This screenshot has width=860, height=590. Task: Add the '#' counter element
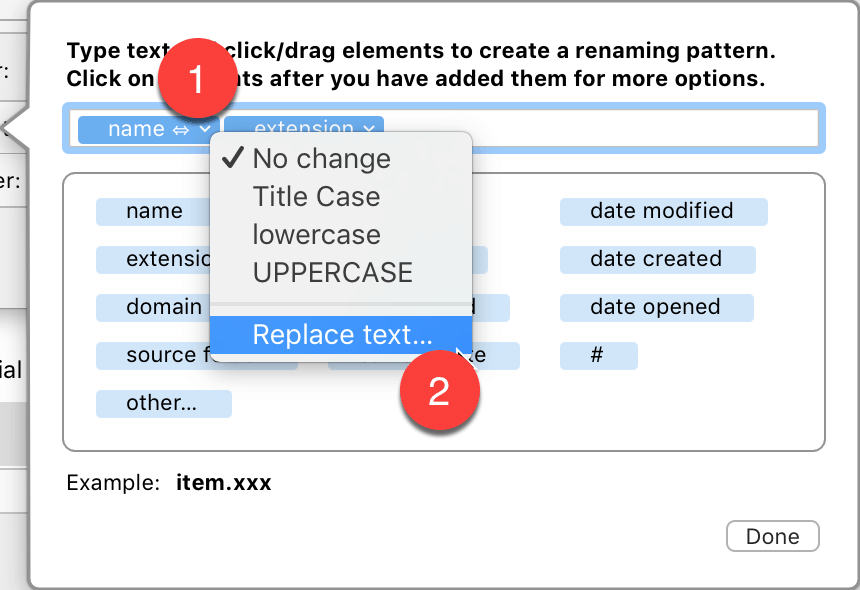click(598, 355)
